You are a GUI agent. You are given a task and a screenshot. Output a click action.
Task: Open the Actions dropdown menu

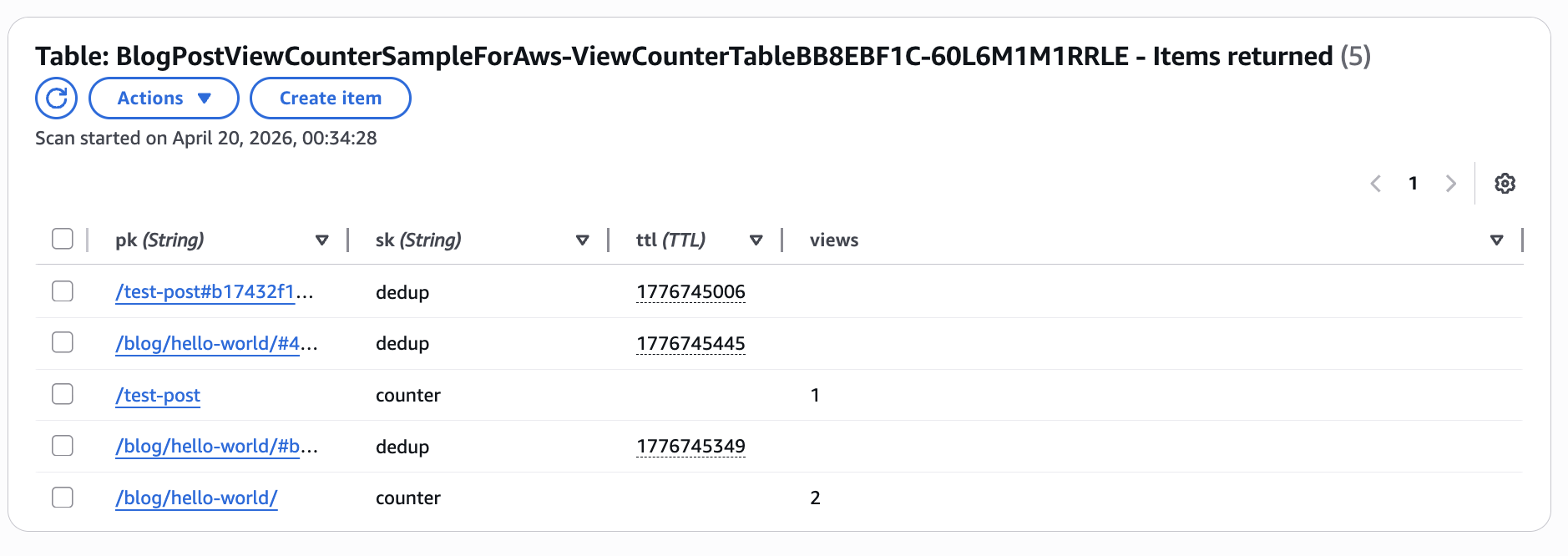163,98
